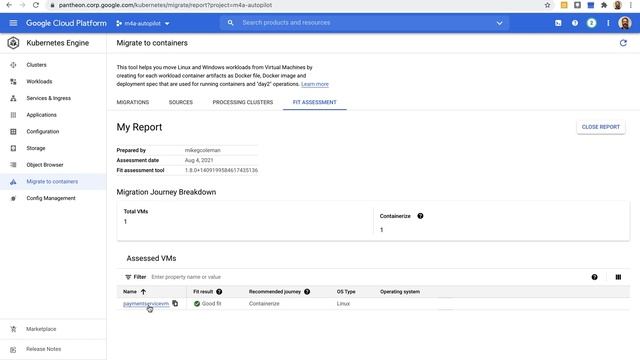Bookmark this page with the star icon
Viewport: 640px width, 360px height.
pyautogui.click(x=547, y=5)
